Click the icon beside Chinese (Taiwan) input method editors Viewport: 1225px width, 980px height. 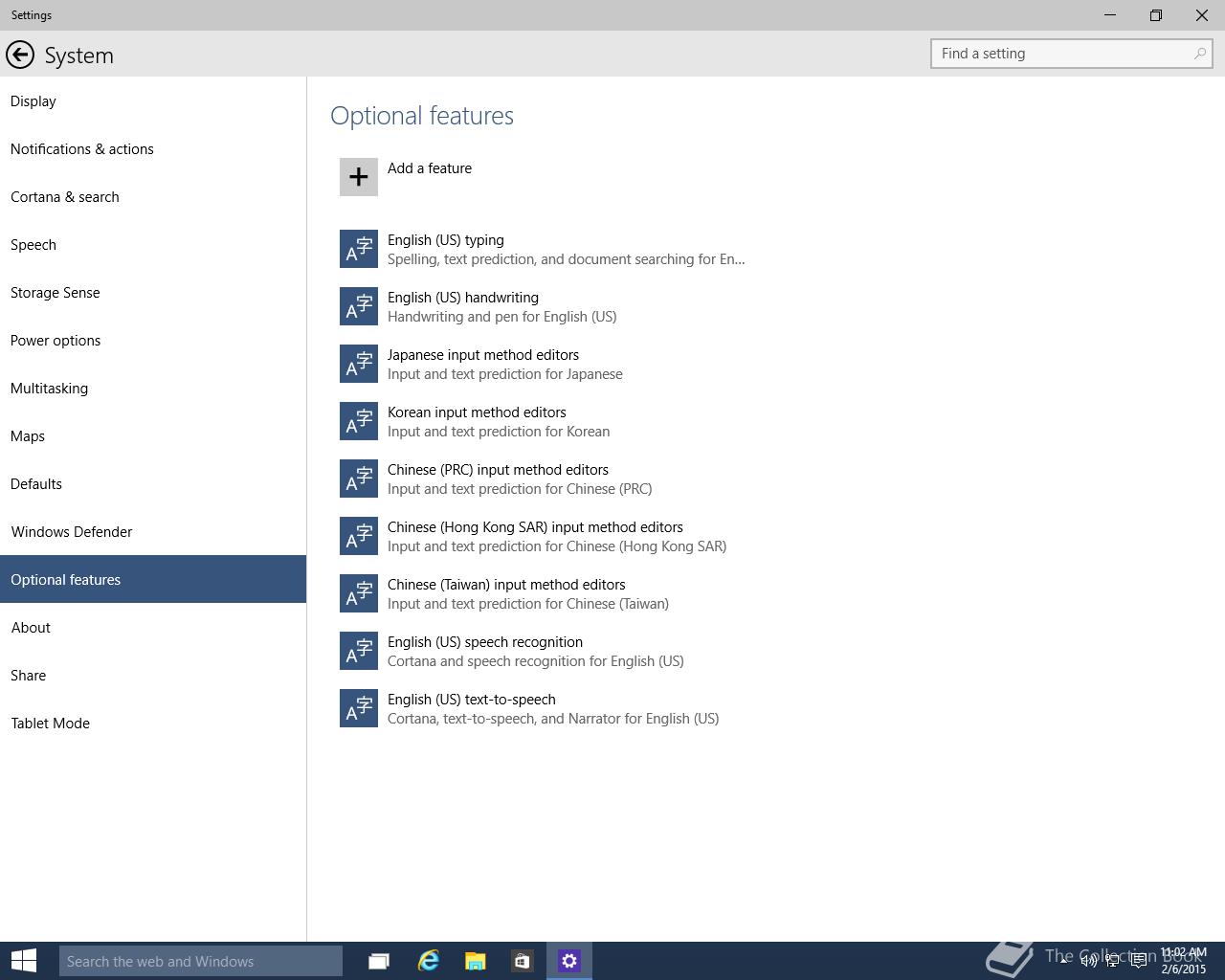359,593
